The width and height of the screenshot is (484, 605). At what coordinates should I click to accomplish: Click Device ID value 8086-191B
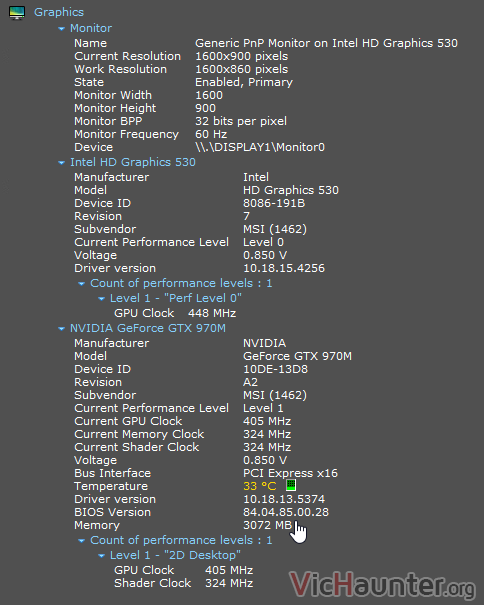point(274,203)
